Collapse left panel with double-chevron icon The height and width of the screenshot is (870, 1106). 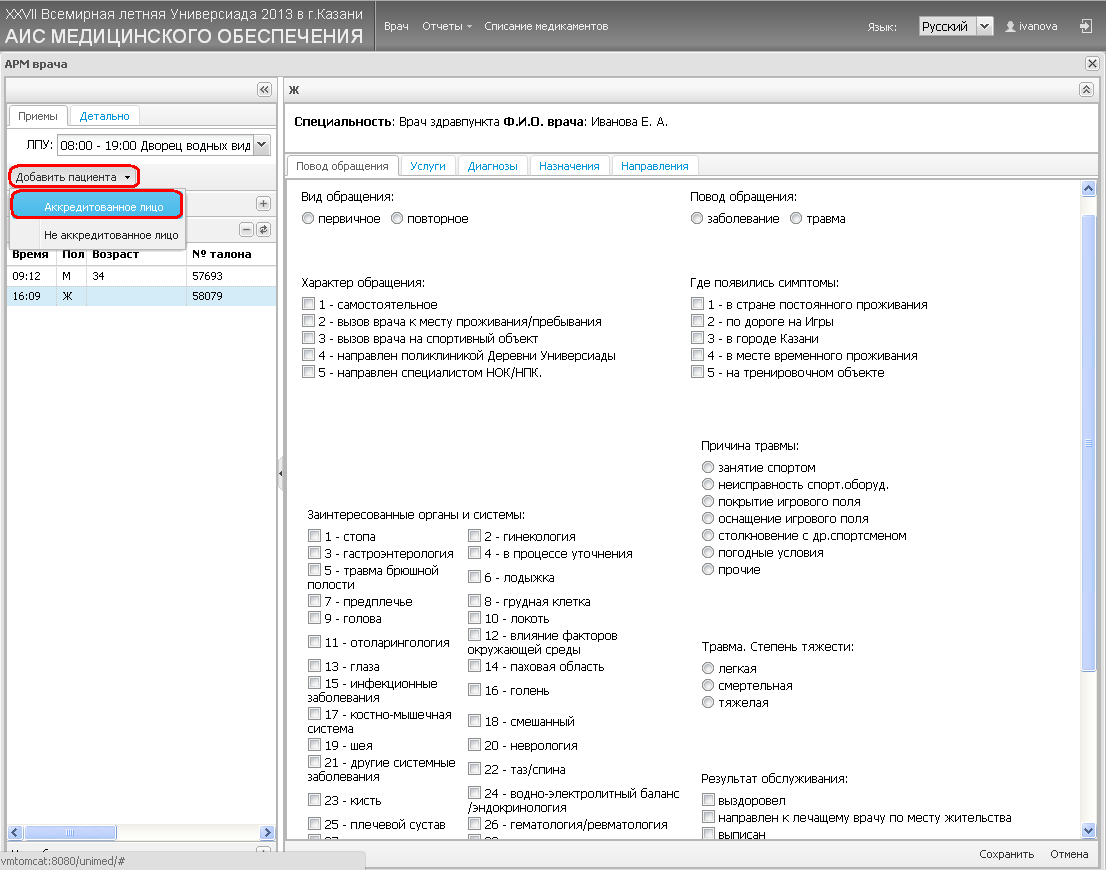pos(264,90)
